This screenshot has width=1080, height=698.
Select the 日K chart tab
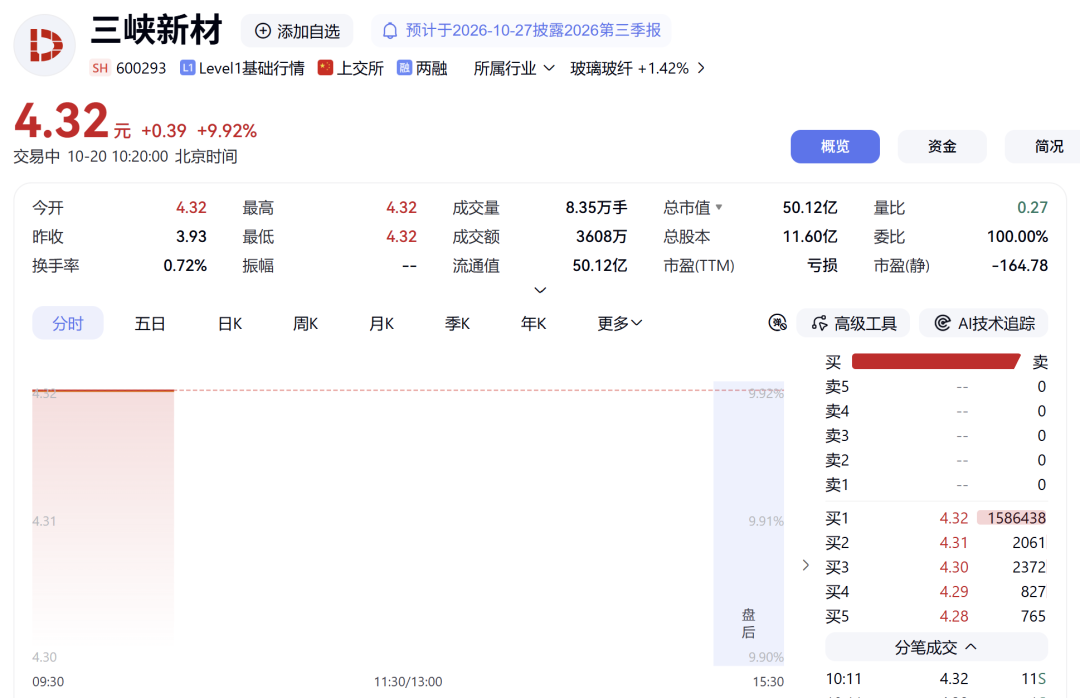230,323
